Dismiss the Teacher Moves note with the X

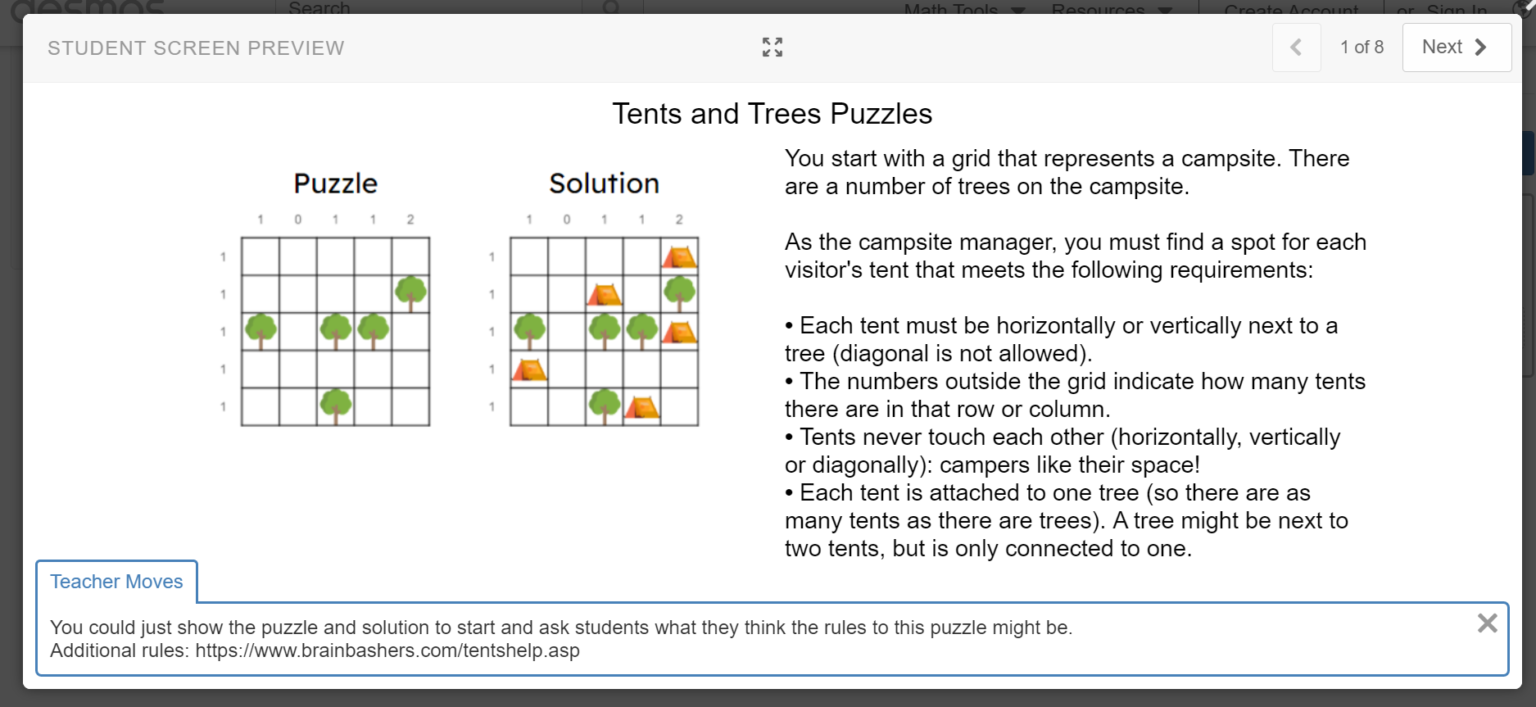(1487, 623)
